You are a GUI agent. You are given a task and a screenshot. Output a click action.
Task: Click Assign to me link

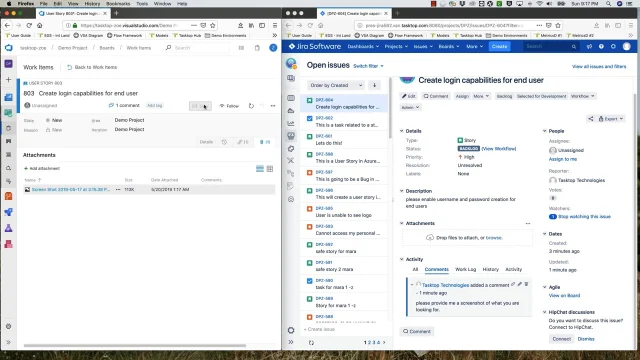pyautogui.click(x=563, y=159)
